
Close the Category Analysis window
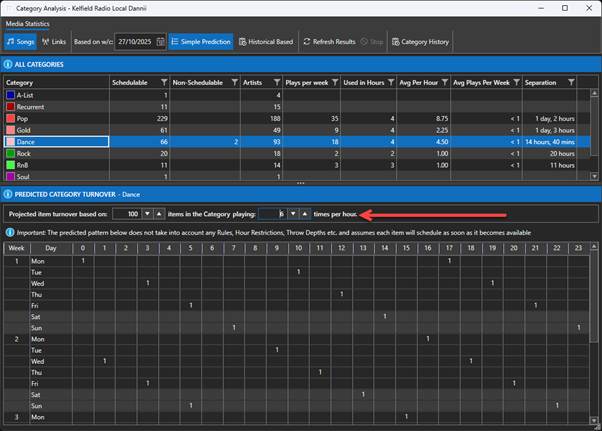(x=589, y=8)
